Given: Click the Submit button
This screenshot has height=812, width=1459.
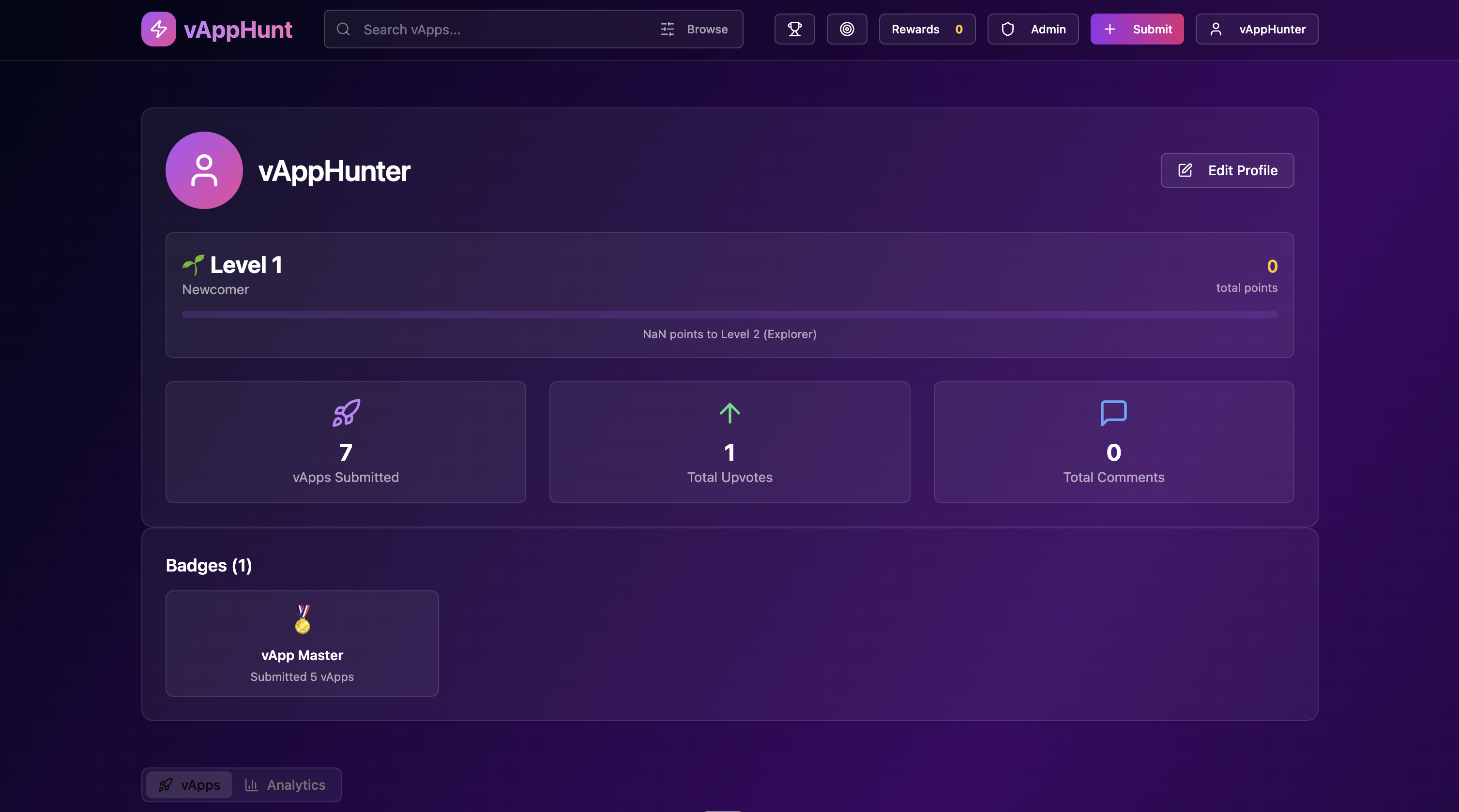Looking at the screenshot, I should point(1136,29).
